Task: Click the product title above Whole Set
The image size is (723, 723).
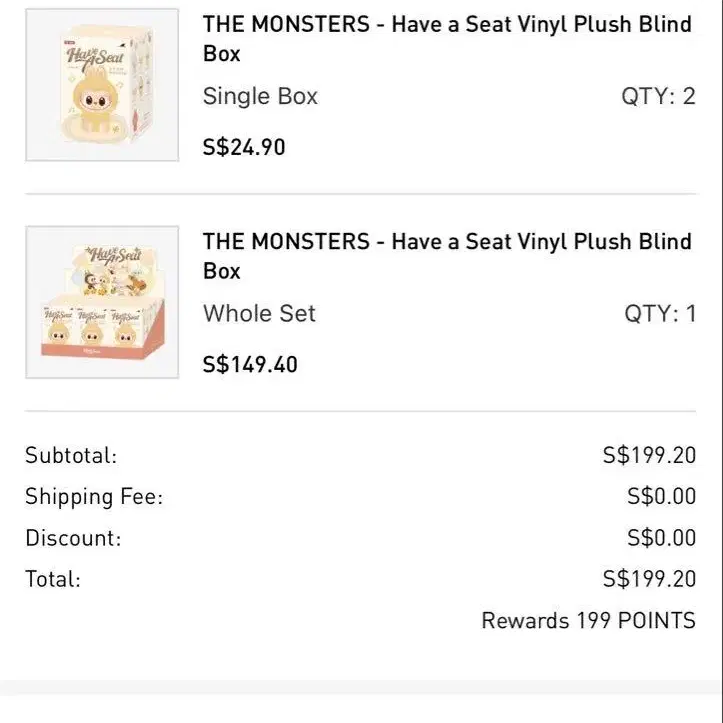Action: coord(447,255)
